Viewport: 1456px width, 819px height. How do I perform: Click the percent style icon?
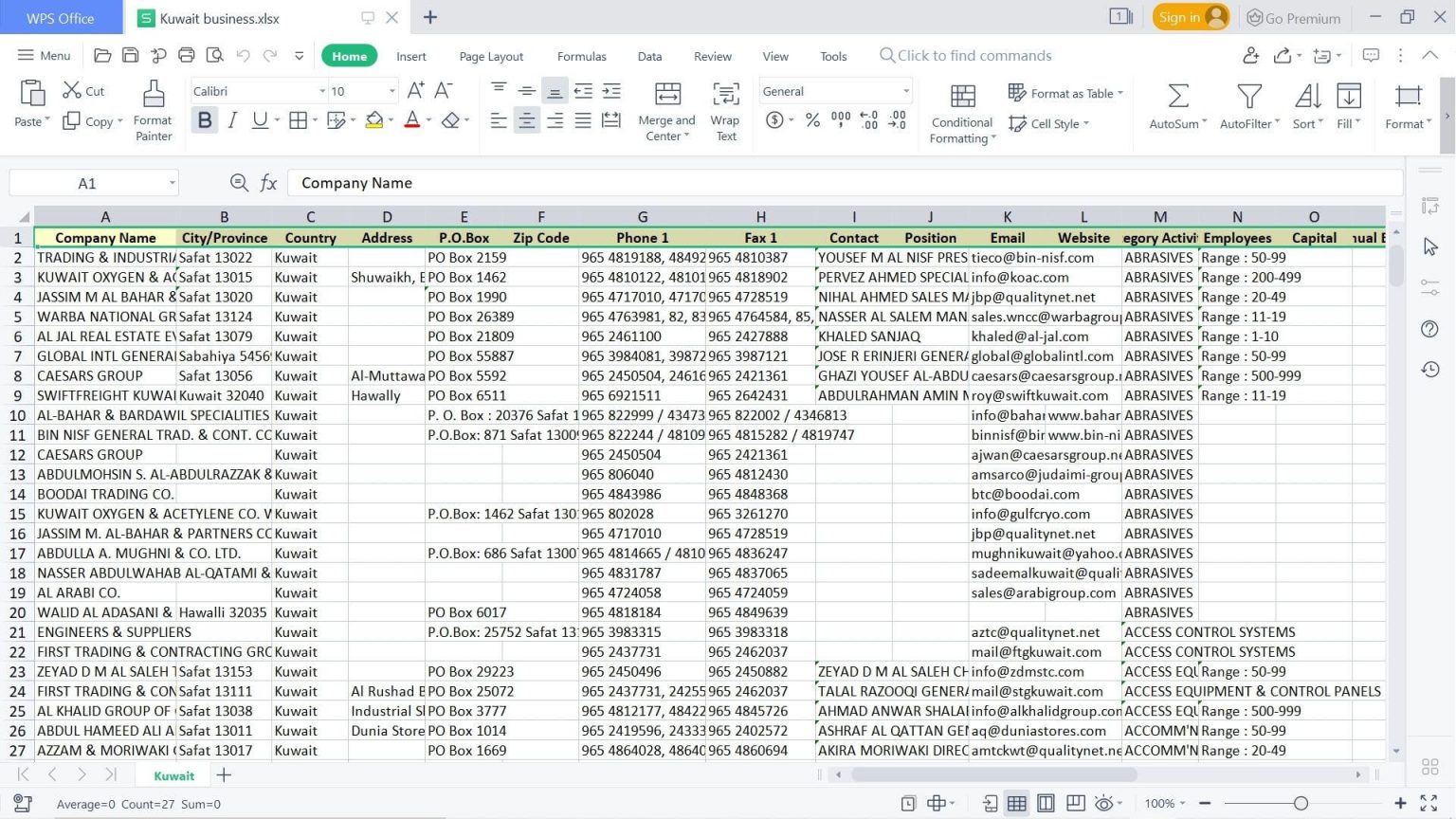click(811, 119)
